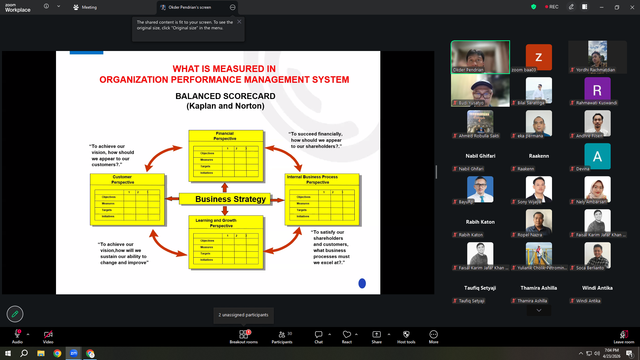Expand more participants with the down chevron
The image size is (640, 360).
pos(539,311)
